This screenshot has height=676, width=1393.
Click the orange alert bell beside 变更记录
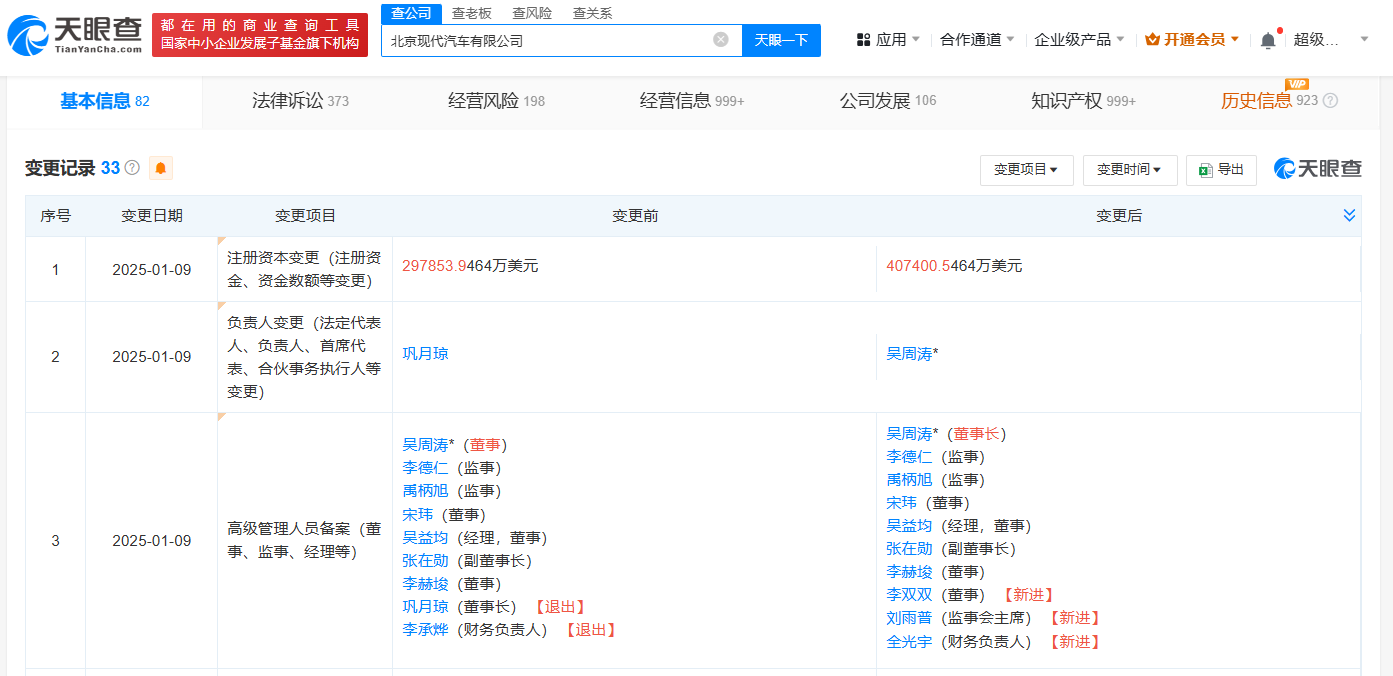(161, 168)
